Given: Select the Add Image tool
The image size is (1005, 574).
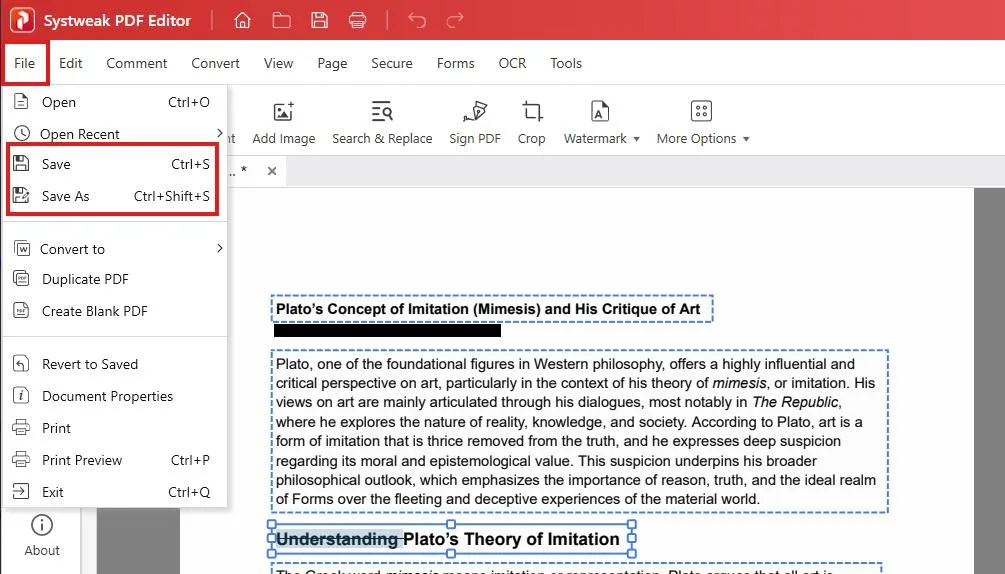Looking at the screenshot, I should 283,123.
